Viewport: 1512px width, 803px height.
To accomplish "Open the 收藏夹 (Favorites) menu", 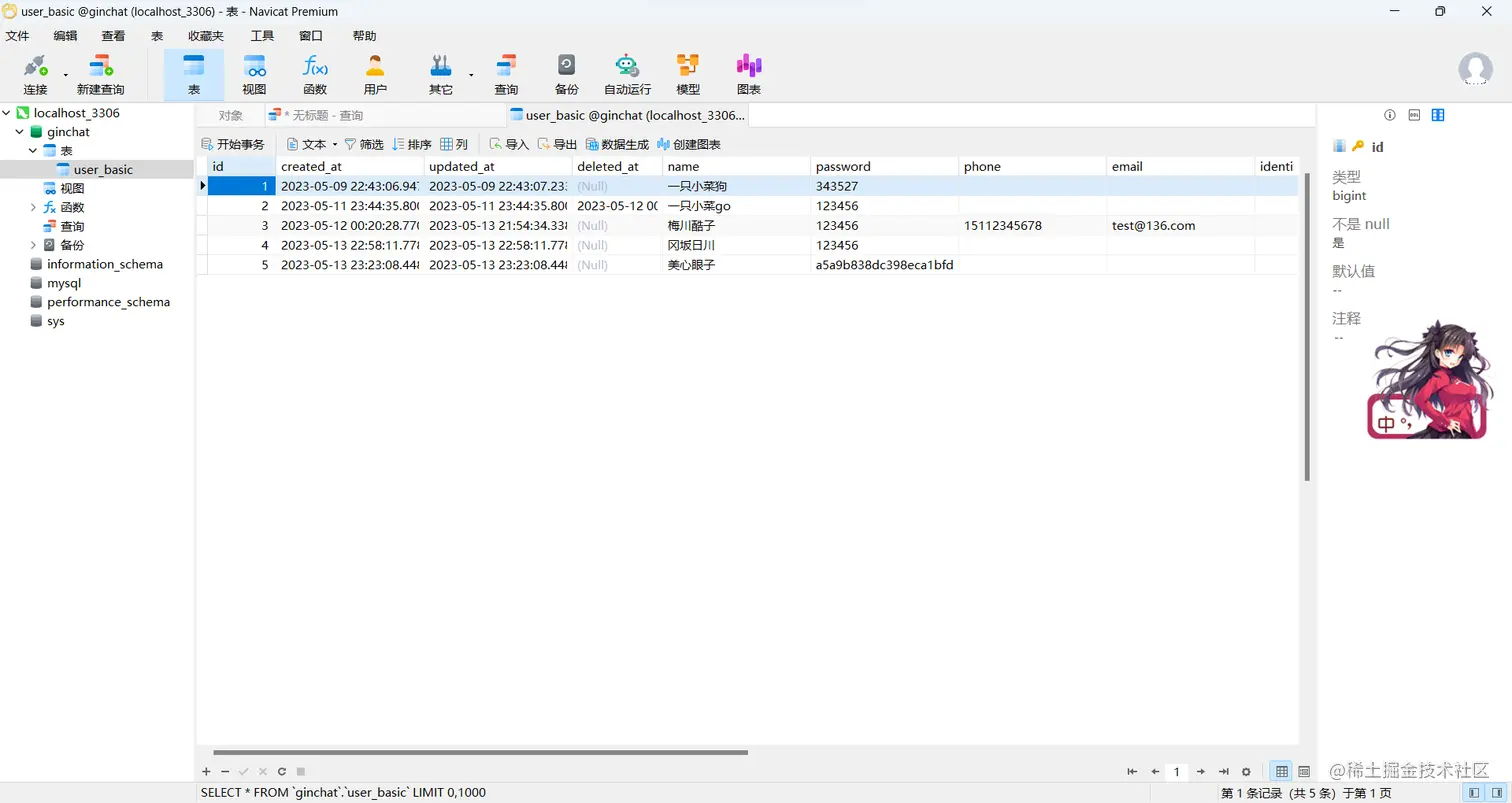I will click(206, 36).
